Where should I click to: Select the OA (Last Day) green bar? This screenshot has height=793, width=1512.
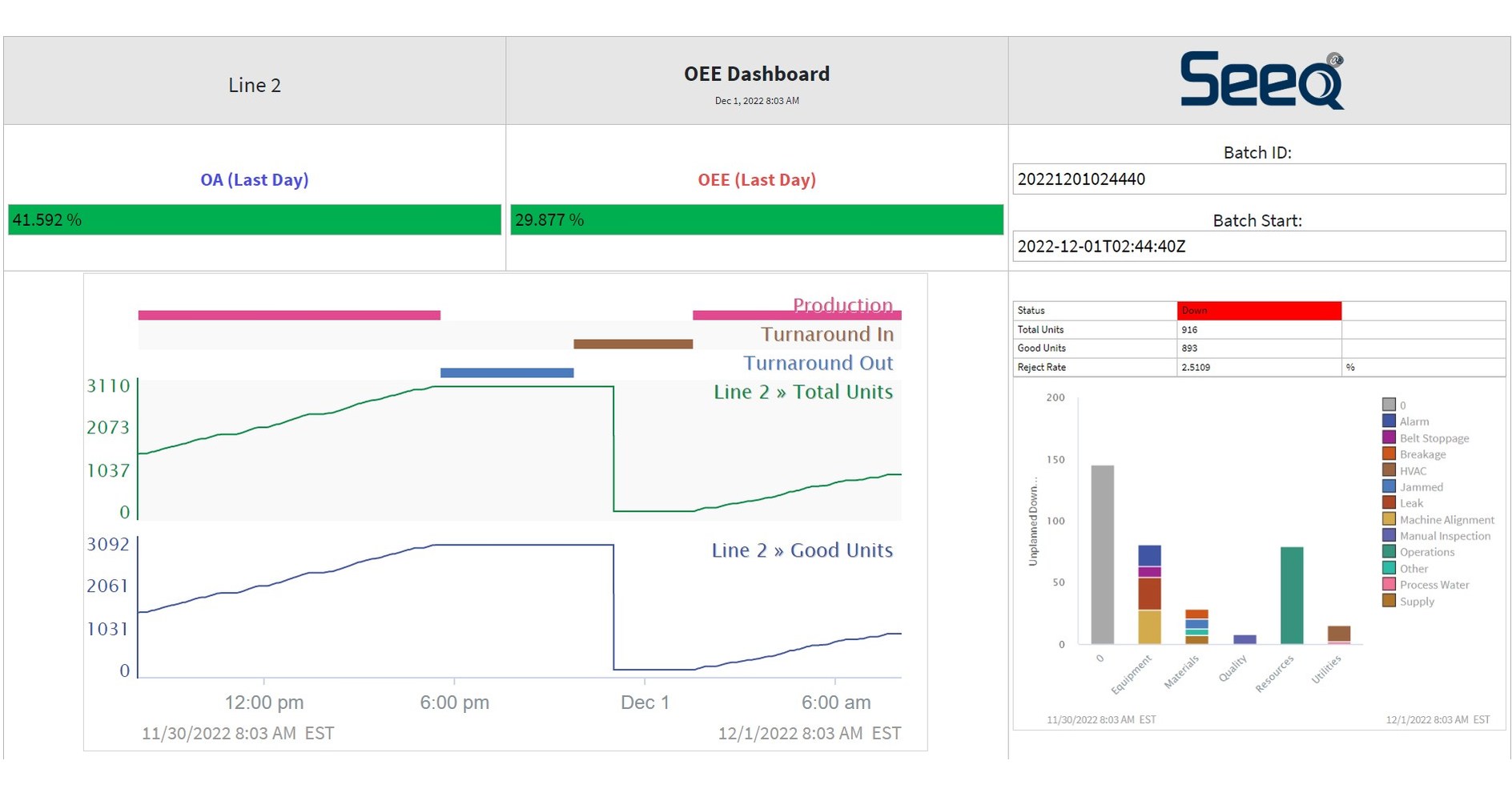point(255,219)
